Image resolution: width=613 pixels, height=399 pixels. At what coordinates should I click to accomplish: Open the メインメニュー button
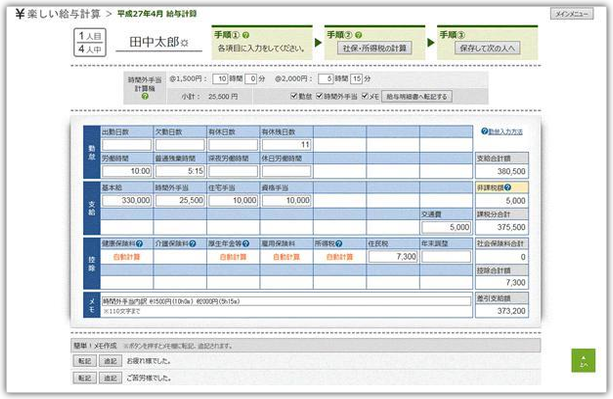[x=572, y=14]
